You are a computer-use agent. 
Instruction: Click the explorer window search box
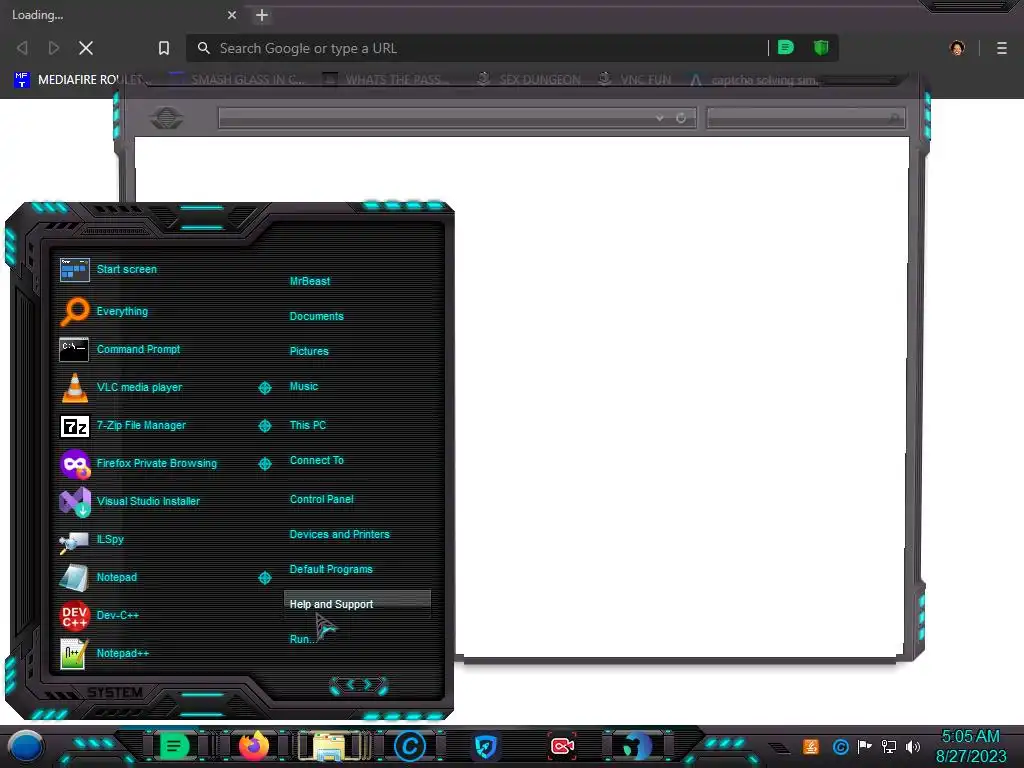coord(805,118)
